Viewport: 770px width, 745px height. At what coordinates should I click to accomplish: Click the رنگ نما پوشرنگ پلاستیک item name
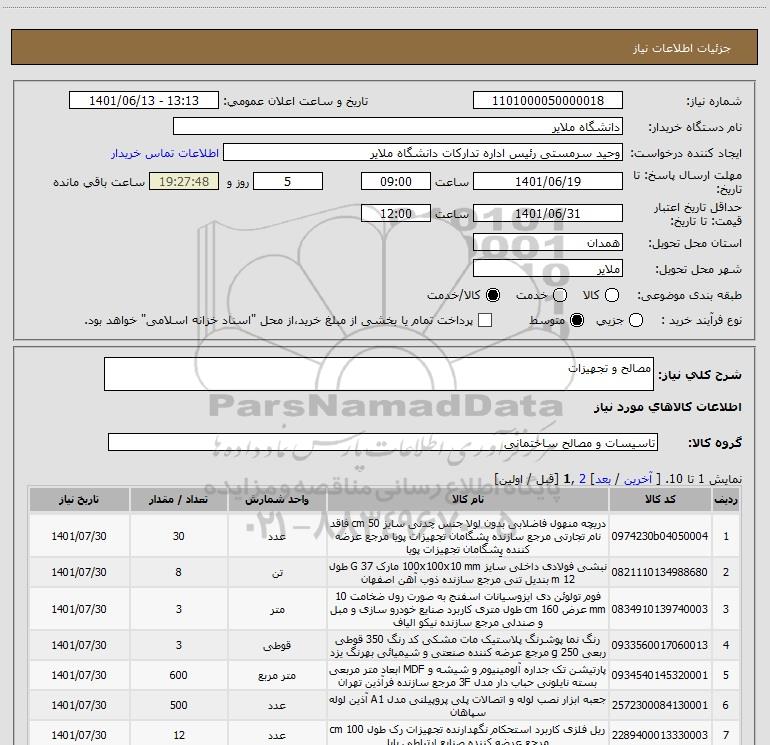tap(468, 646)
